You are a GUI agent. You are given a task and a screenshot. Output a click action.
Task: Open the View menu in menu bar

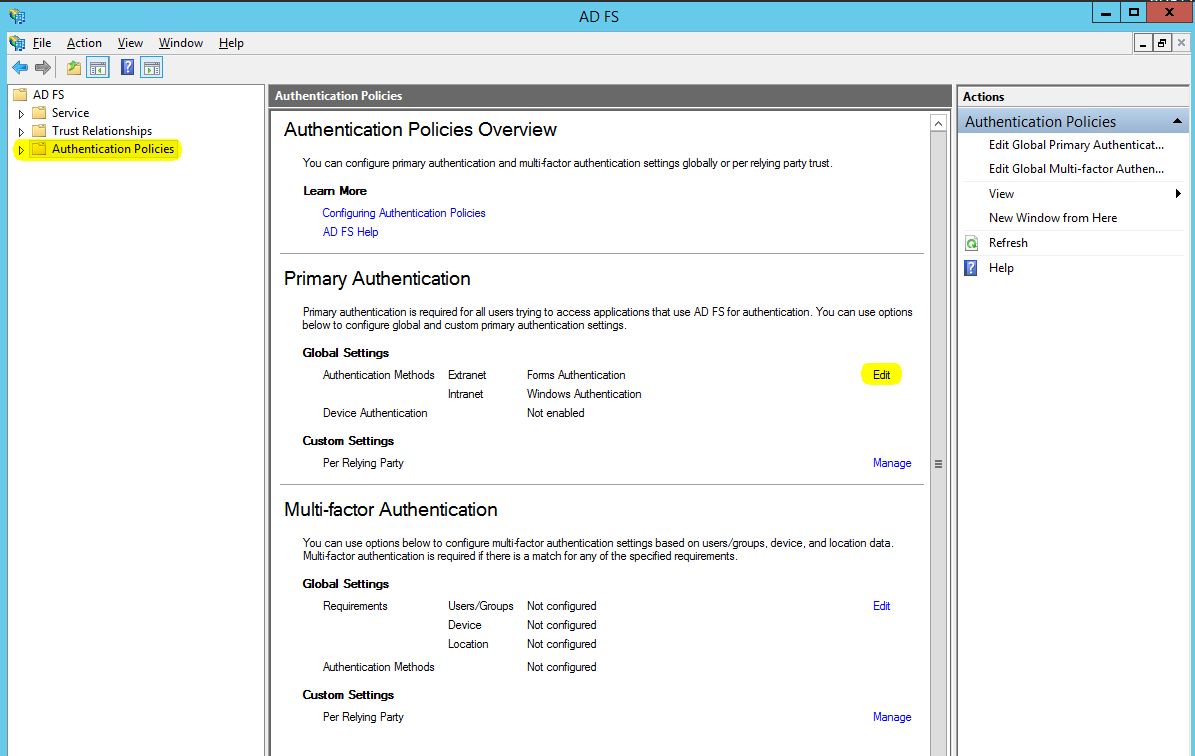pos(130,43)
